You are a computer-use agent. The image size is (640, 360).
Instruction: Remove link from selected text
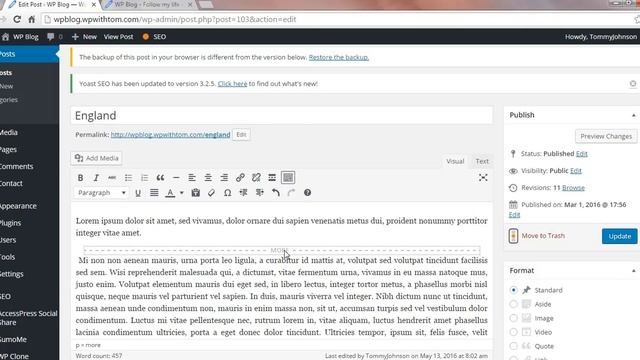click(256, 178)
